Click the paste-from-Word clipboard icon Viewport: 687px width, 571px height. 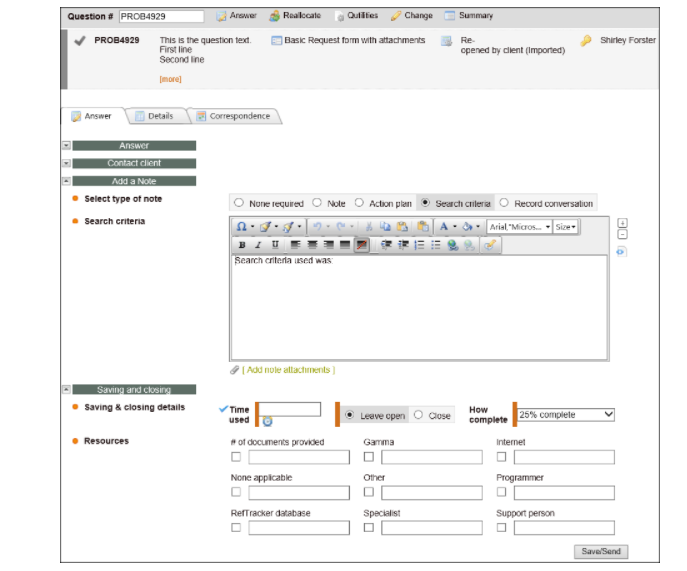point(423,227)
